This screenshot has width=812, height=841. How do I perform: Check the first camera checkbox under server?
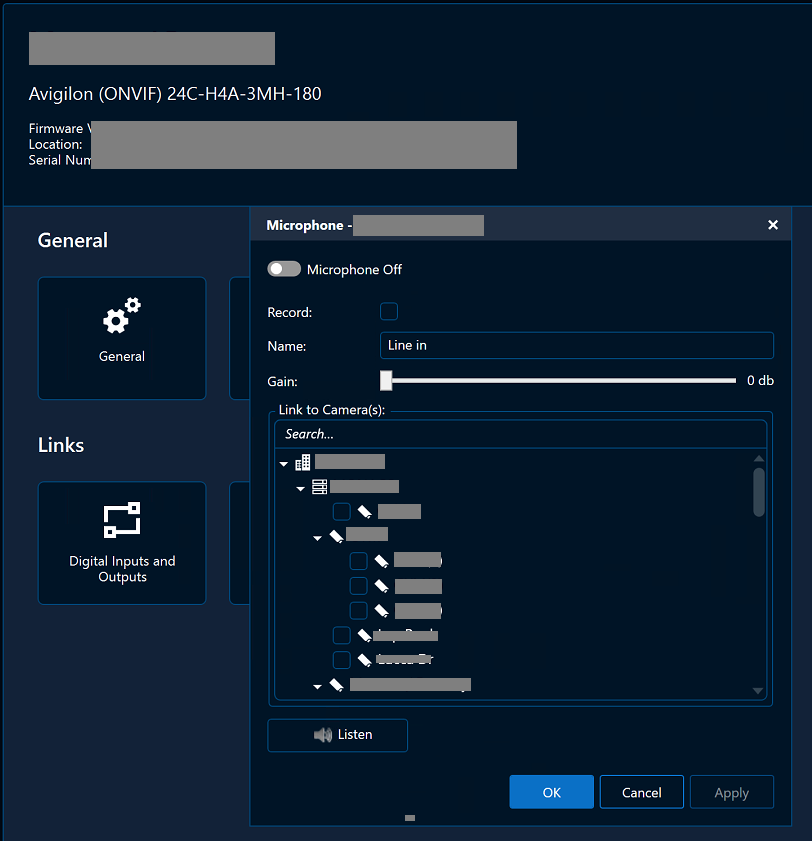click(x=342, y=511)
